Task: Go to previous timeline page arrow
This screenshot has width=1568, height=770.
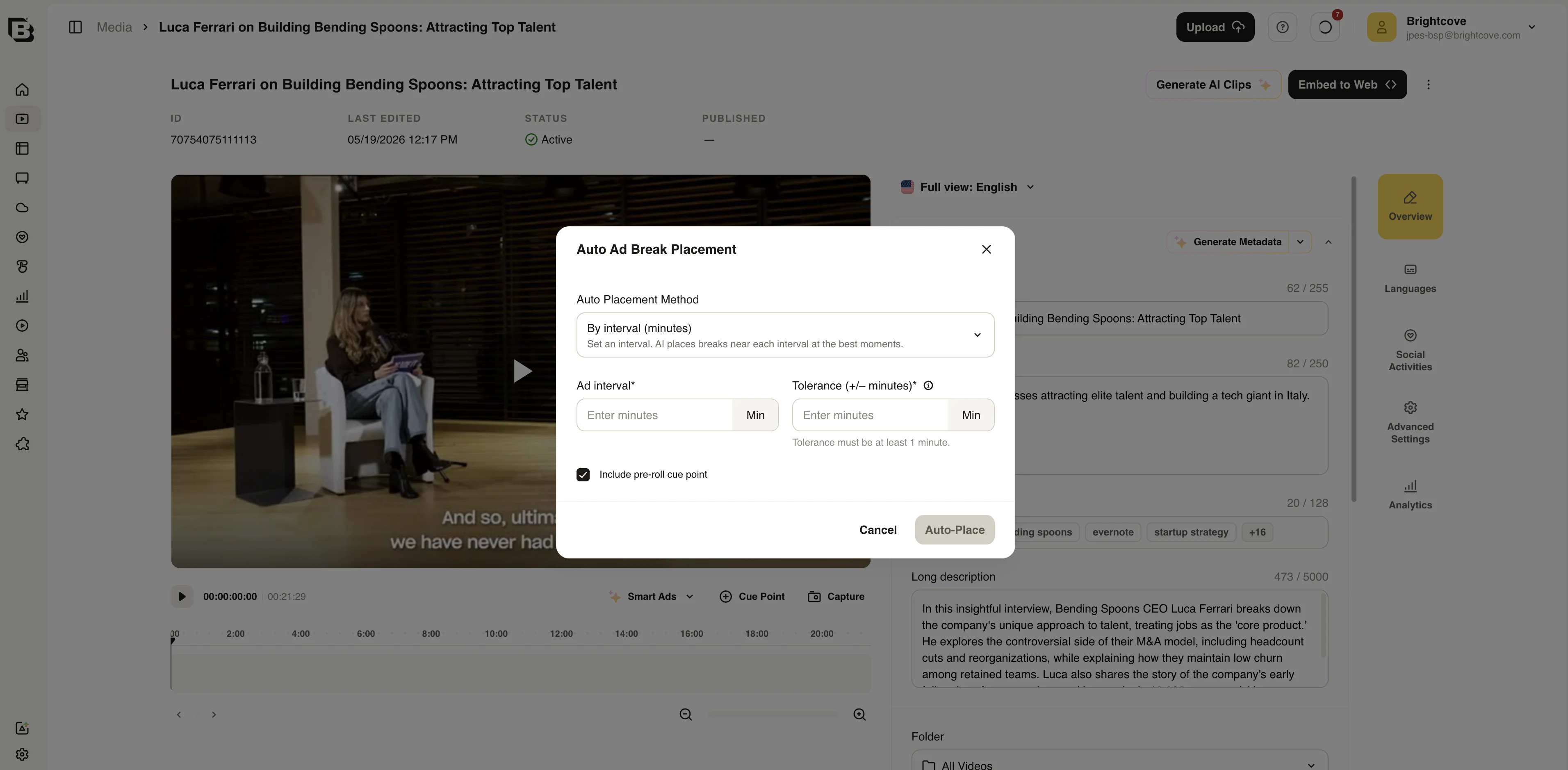Action: point(179,715)
